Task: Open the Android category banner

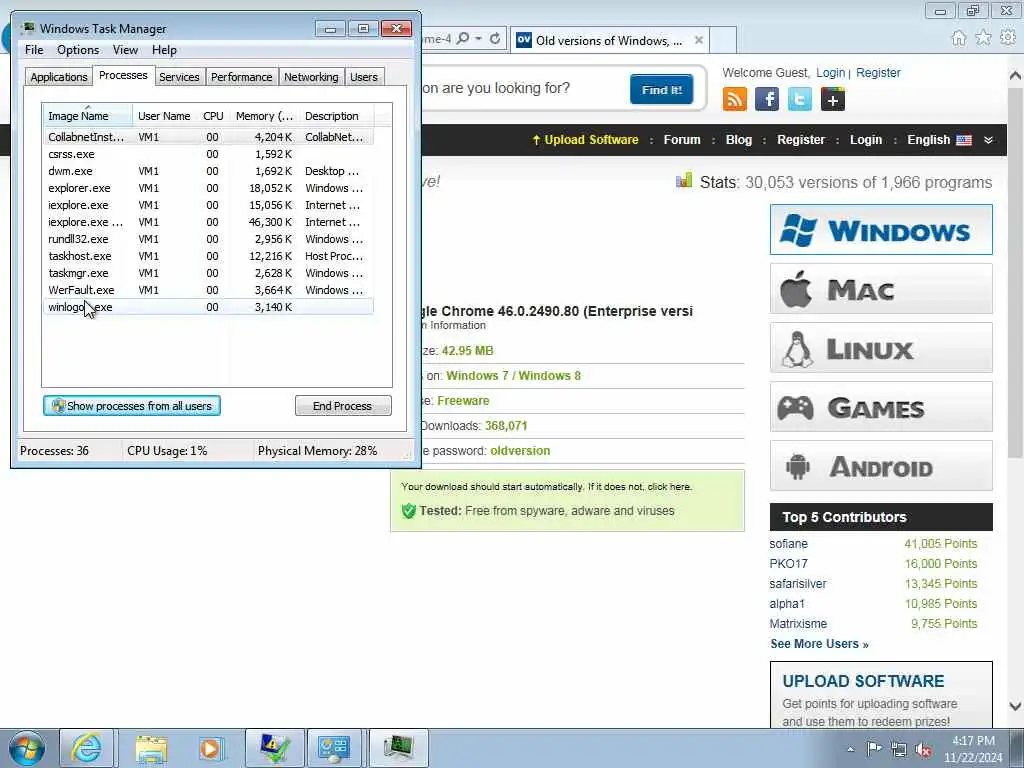Action: point(881,466)
